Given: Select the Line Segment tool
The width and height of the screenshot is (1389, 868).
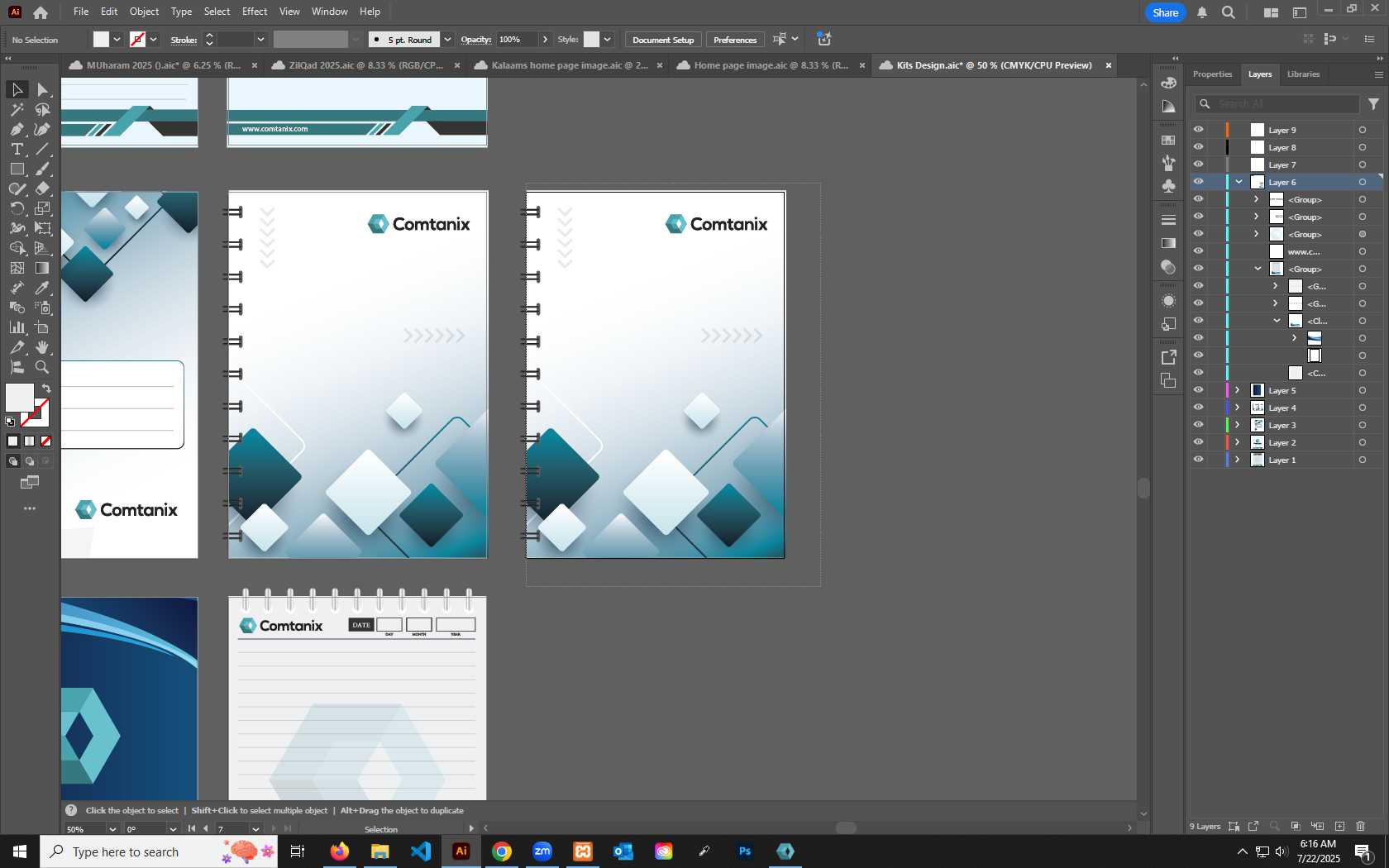Looking at the screenshot, I should (43, 149).
